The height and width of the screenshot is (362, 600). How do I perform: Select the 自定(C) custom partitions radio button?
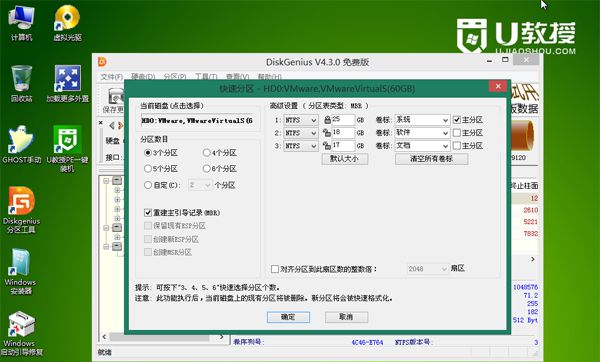[148, 185]
